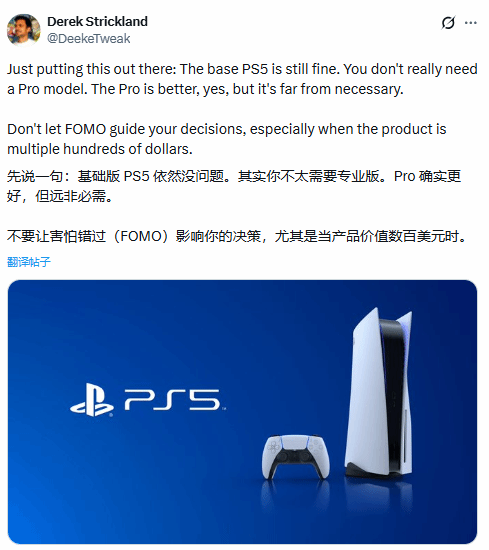Click the white PS5 console in picture
This screenshot has width=489, height=550.
tap(380, 392)
